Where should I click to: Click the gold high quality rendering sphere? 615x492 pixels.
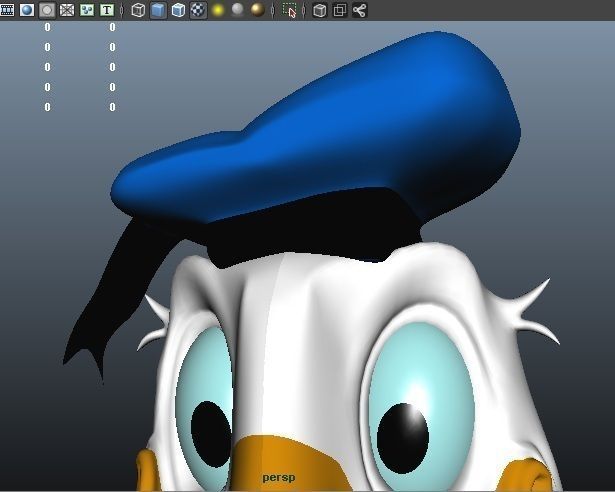pyautogui.click(x=258, y=10)
